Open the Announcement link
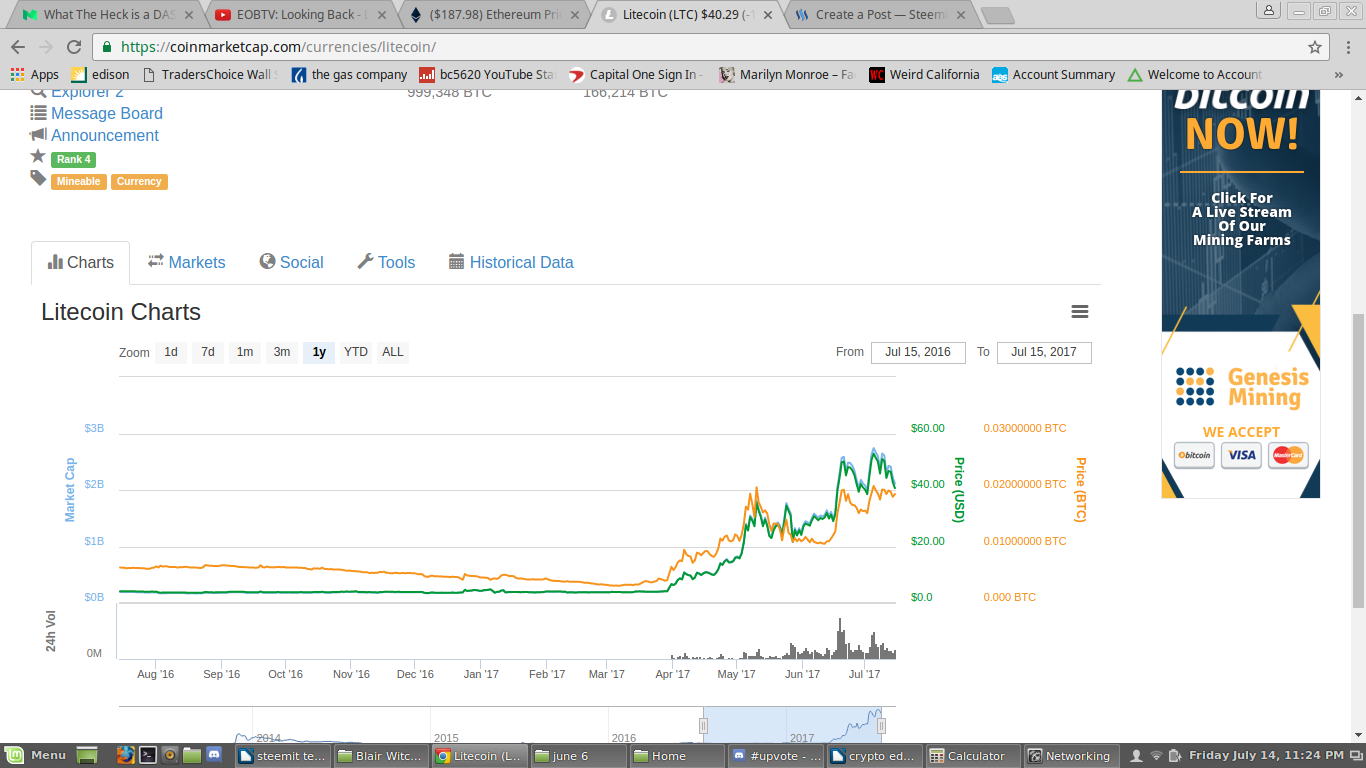1366x768 pixels. coord(105,136)
